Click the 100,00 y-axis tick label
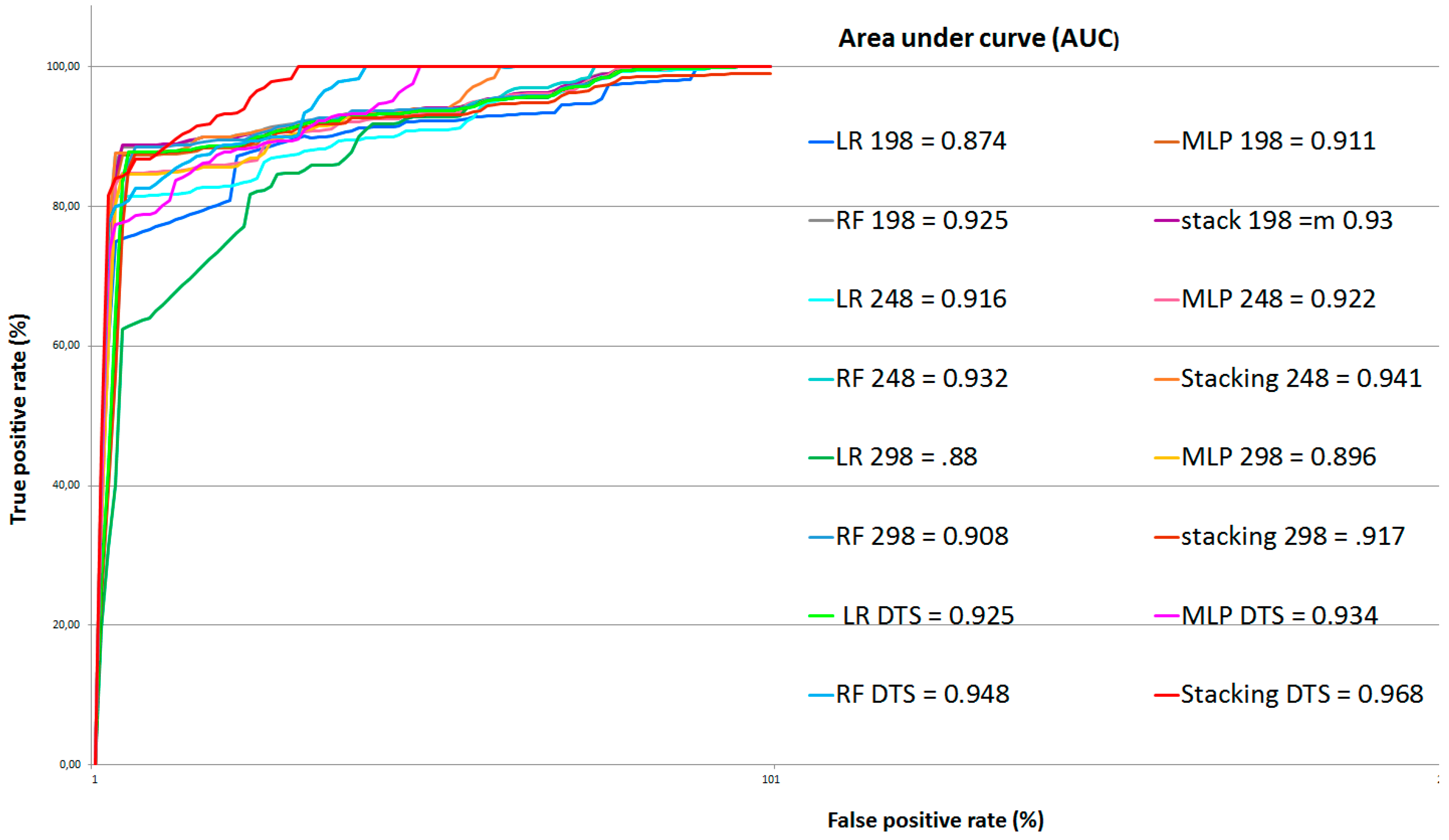 click(x=63, y=66)
